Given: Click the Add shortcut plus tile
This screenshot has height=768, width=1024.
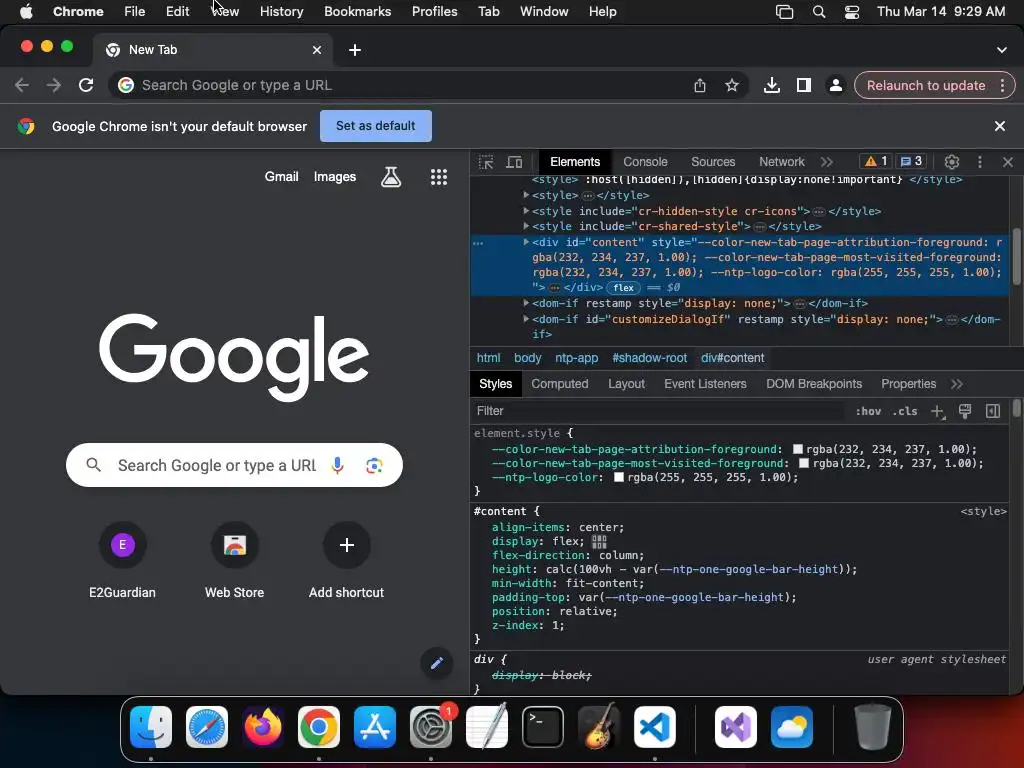Looking at the screenshot, I should pos(346,560).
